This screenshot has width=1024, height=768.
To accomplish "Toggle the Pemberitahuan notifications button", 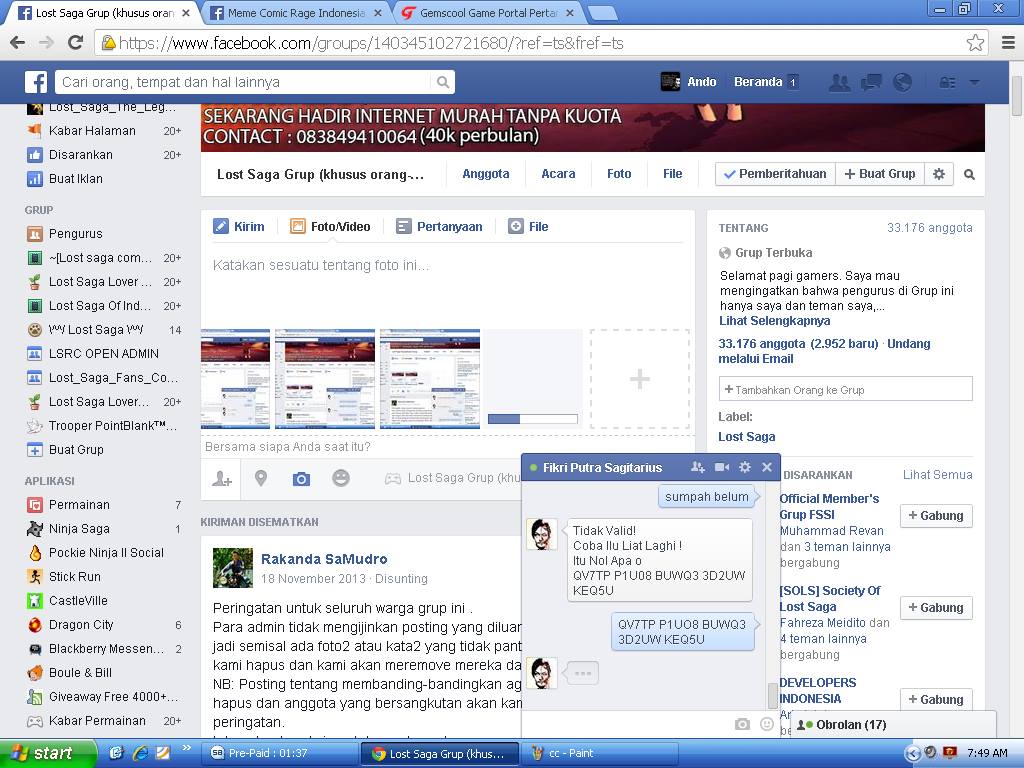I will click(775, 174).
